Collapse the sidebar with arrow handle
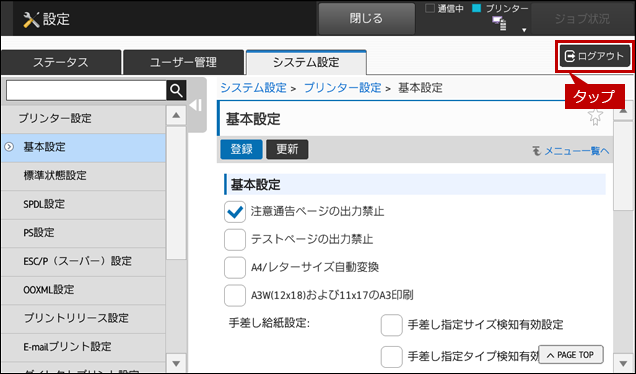The image size is (636, 374). coord(196,105)
